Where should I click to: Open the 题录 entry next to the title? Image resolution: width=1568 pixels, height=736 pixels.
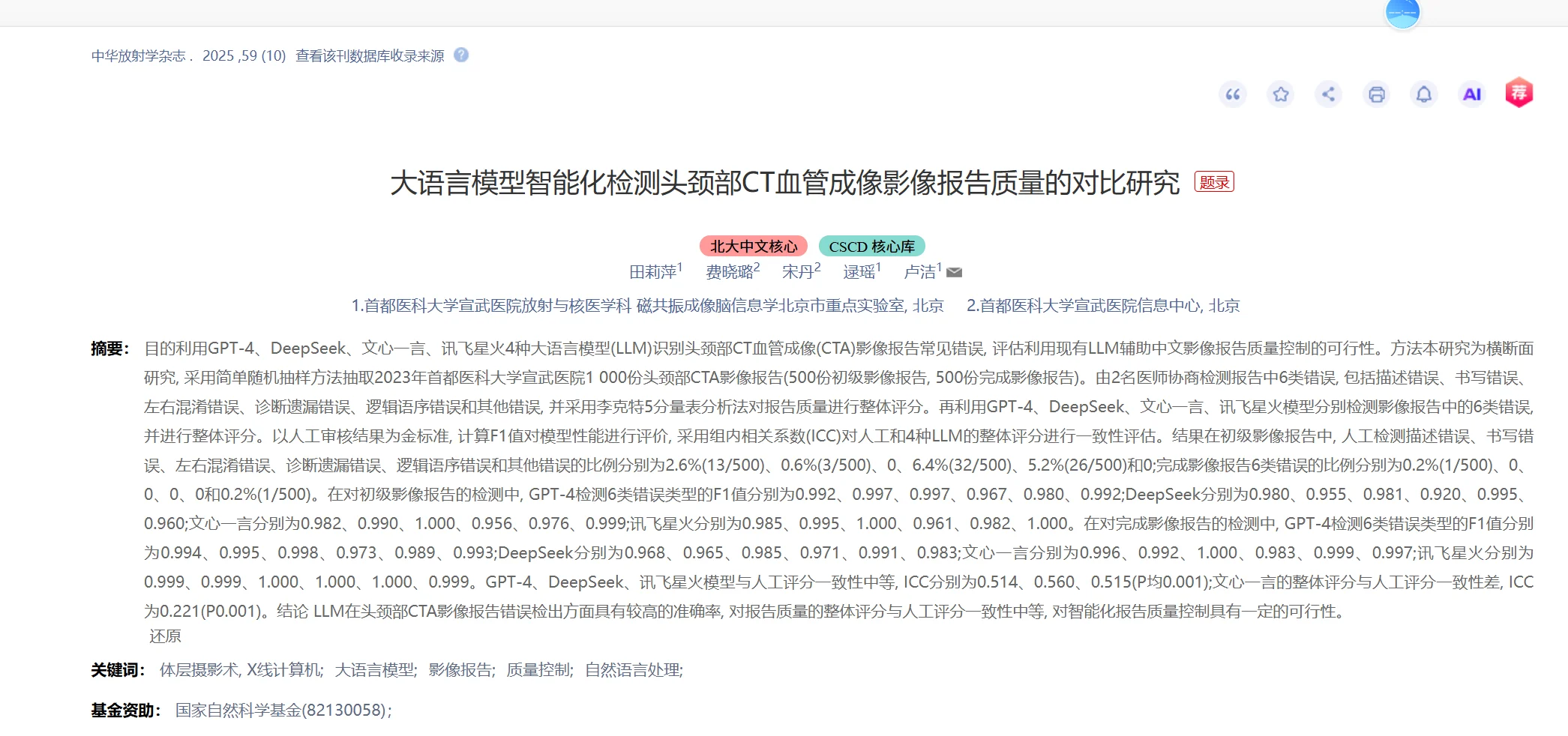point(1216,182)
